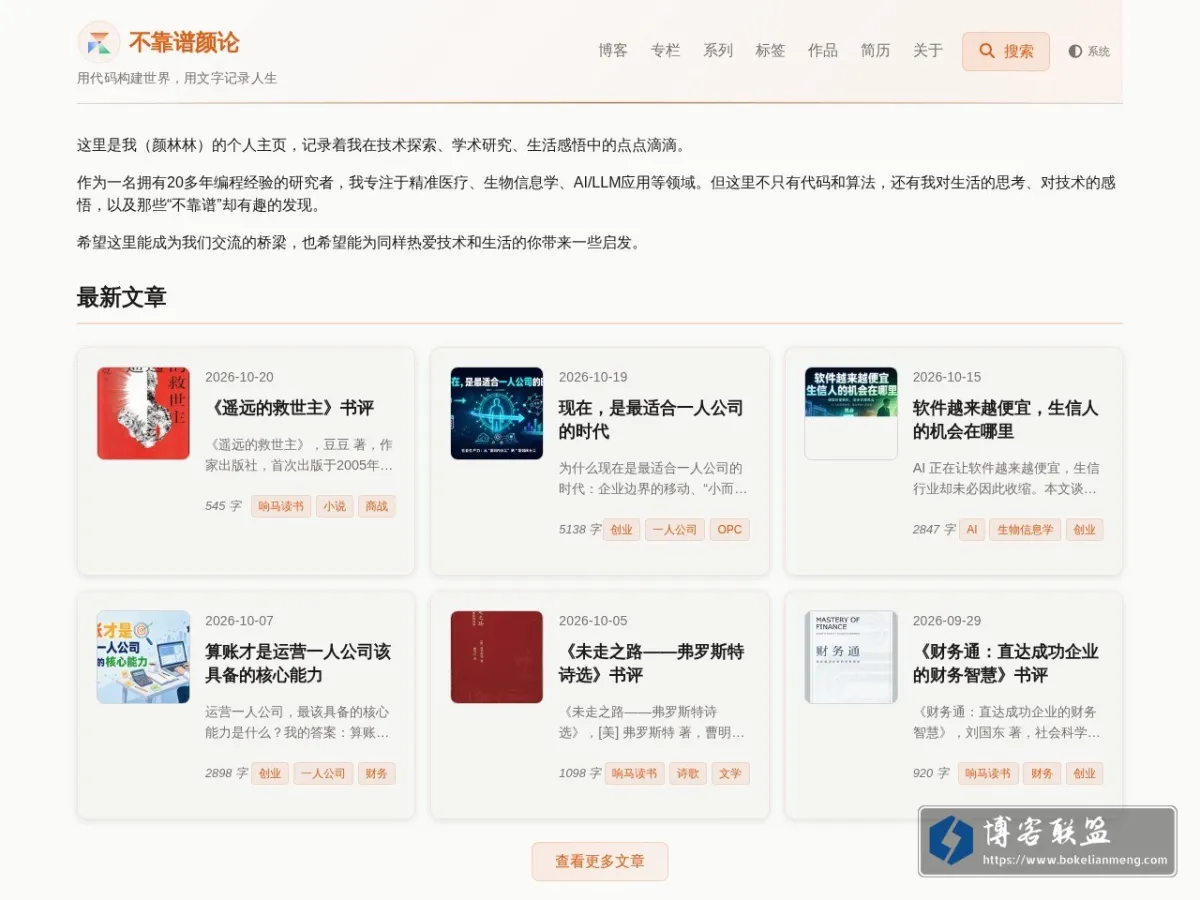Screen dimensions: 1200x900
Task: Select the 小说 tag
Action: coord(334,506)
